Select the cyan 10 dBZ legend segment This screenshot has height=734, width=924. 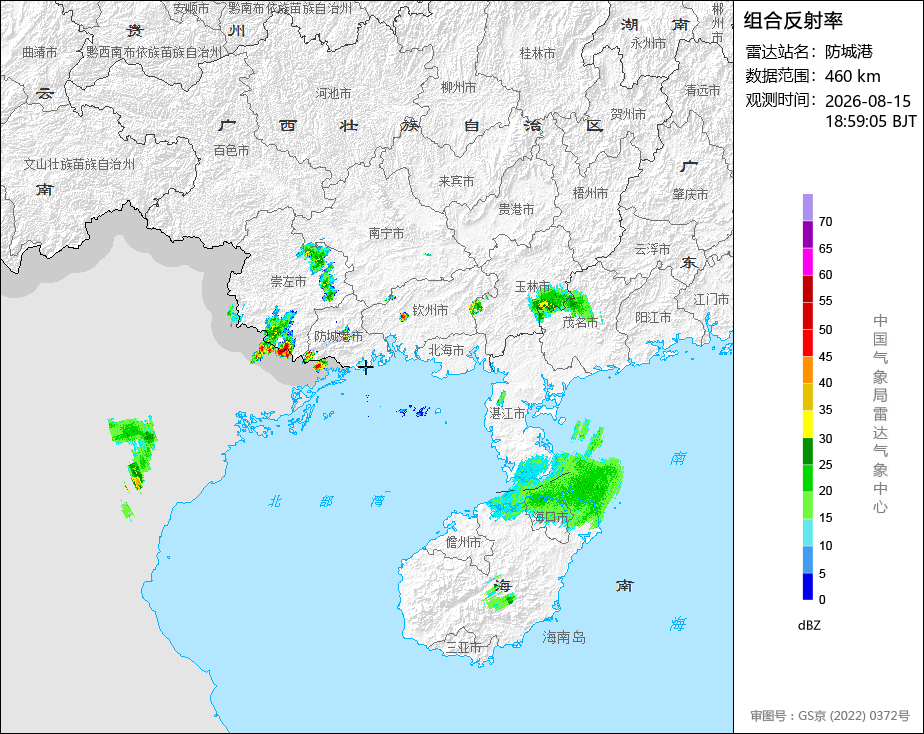pos(808,533)
